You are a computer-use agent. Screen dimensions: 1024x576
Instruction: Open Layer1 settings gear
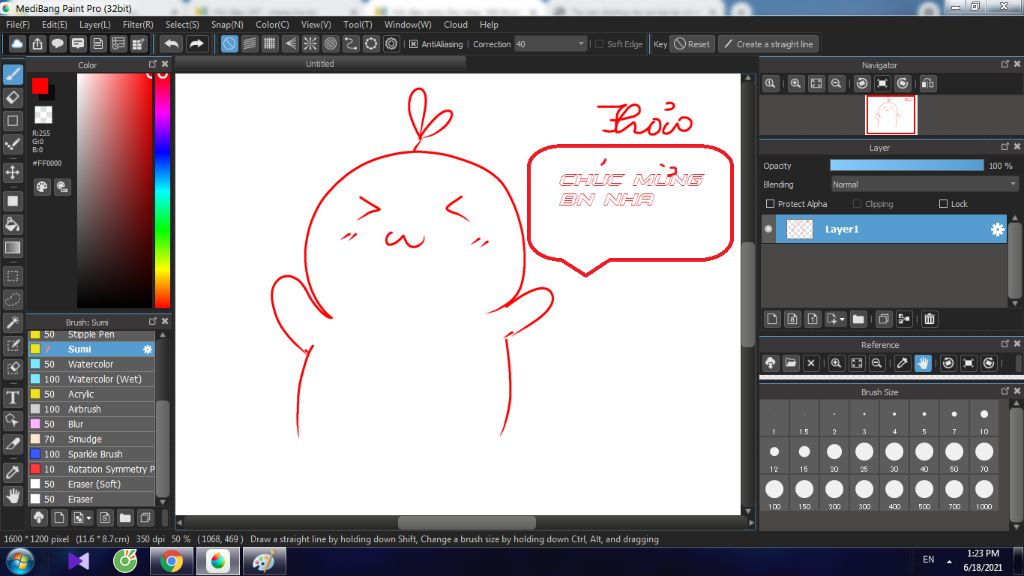tap(997, 229)
